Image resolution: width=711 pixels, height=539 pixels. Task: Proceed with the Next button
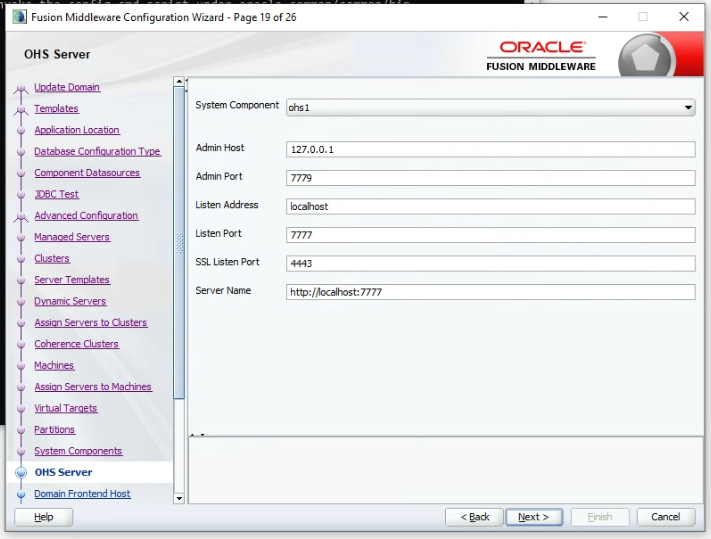(x=534, y=517)
